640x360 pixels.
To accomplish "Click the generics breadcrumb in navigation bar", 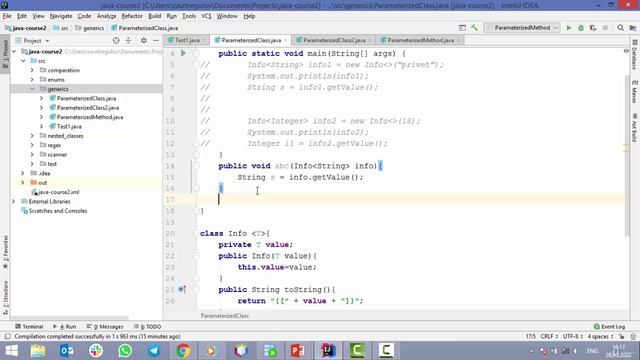I will 90,28.
